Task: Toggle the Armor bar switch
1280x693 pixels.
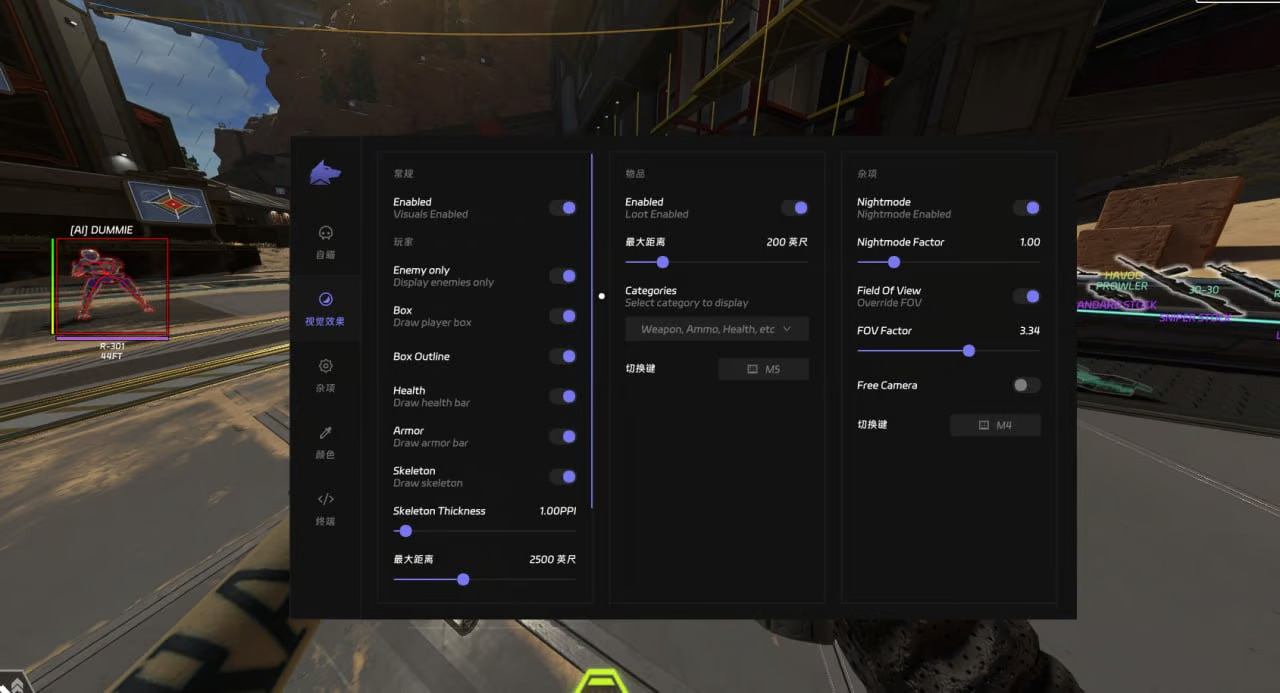Action: coord(563,436)
